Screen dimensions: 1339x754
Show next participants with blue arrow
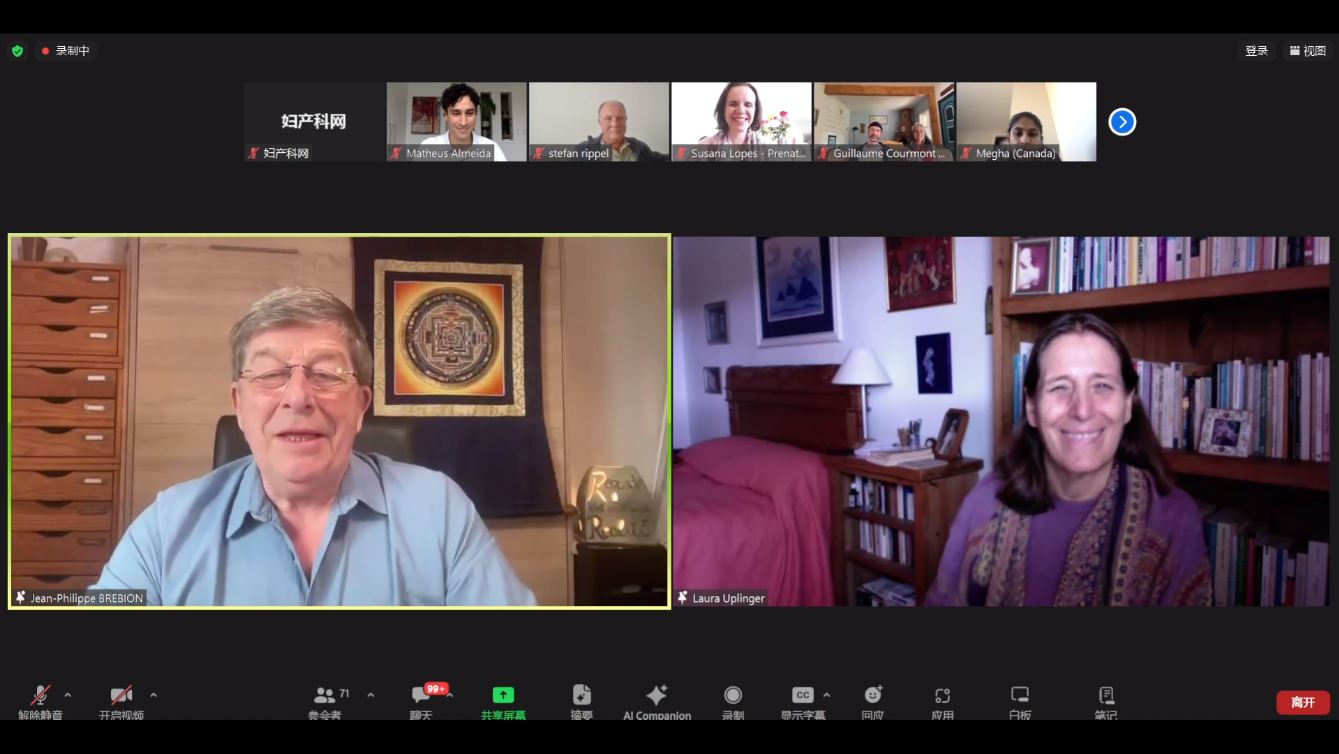pyautogui.click(x=1122, y=122)
